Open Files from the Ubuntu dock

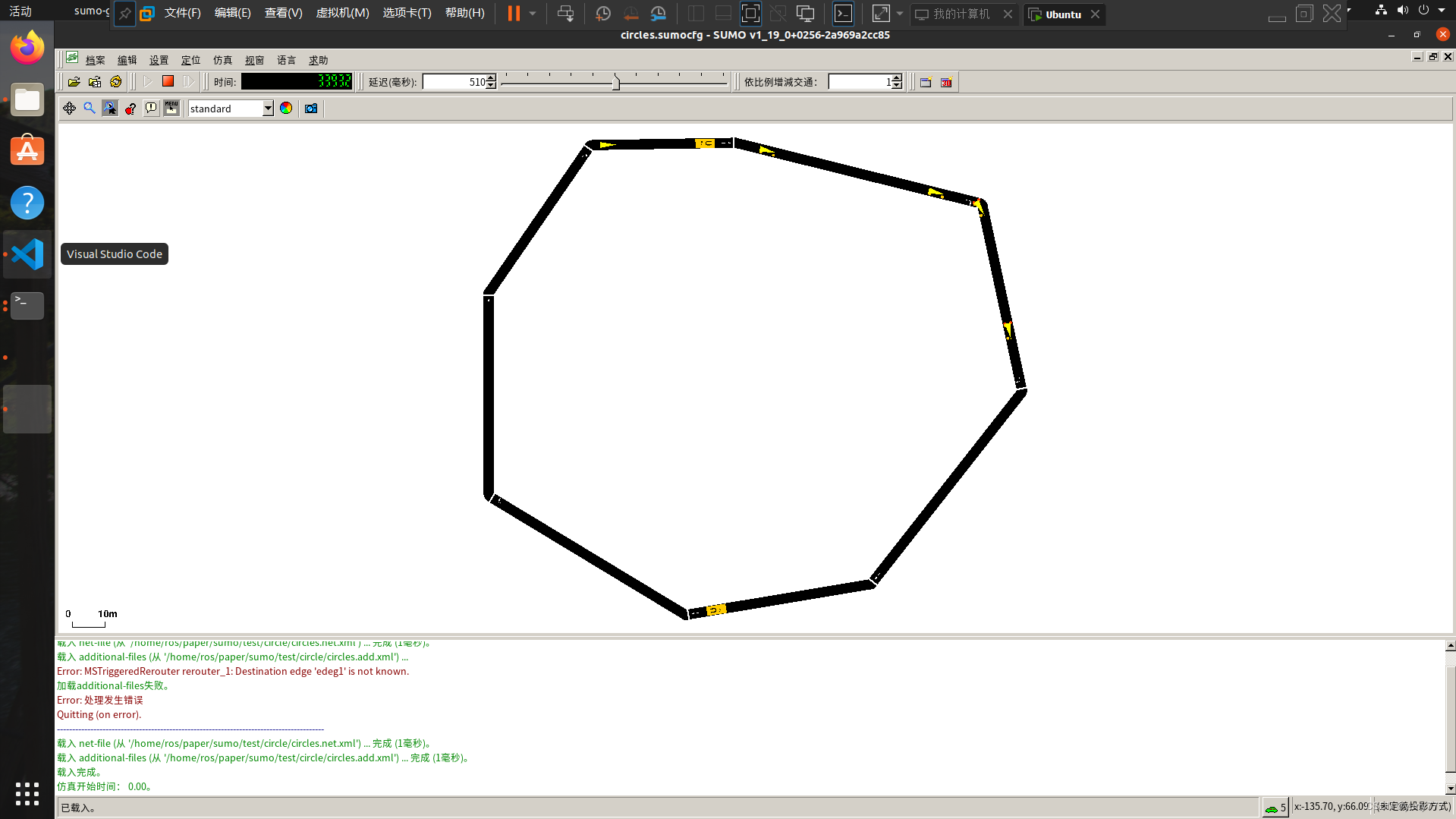pyautogui.click(x=27, y=99)
